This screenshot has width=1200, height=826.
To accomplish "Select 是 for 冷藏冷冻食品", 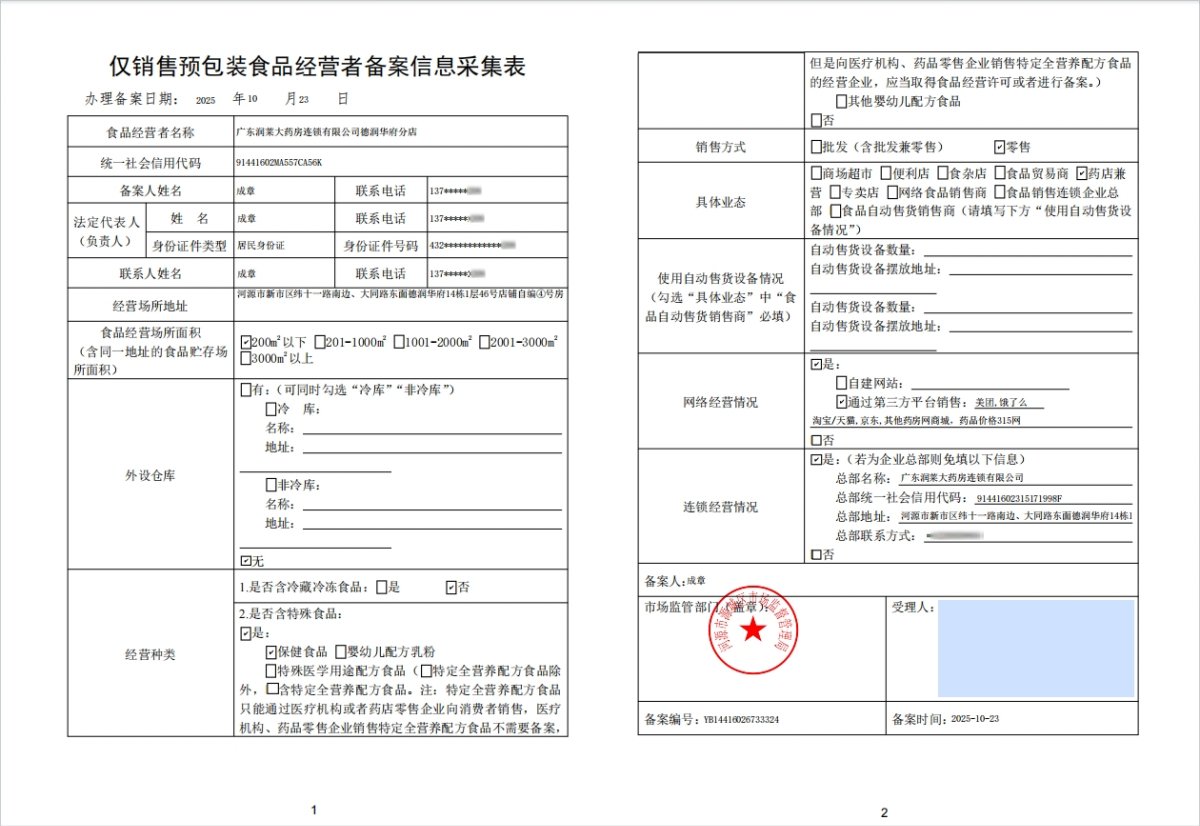I will (380, 588).
